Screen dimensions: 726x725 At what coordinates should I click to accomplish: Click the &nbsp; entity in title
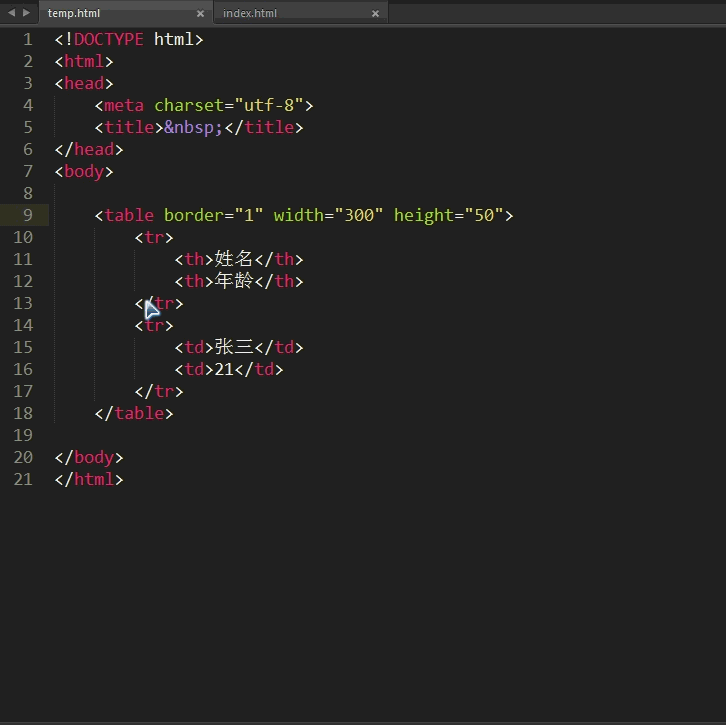[194, 127]
